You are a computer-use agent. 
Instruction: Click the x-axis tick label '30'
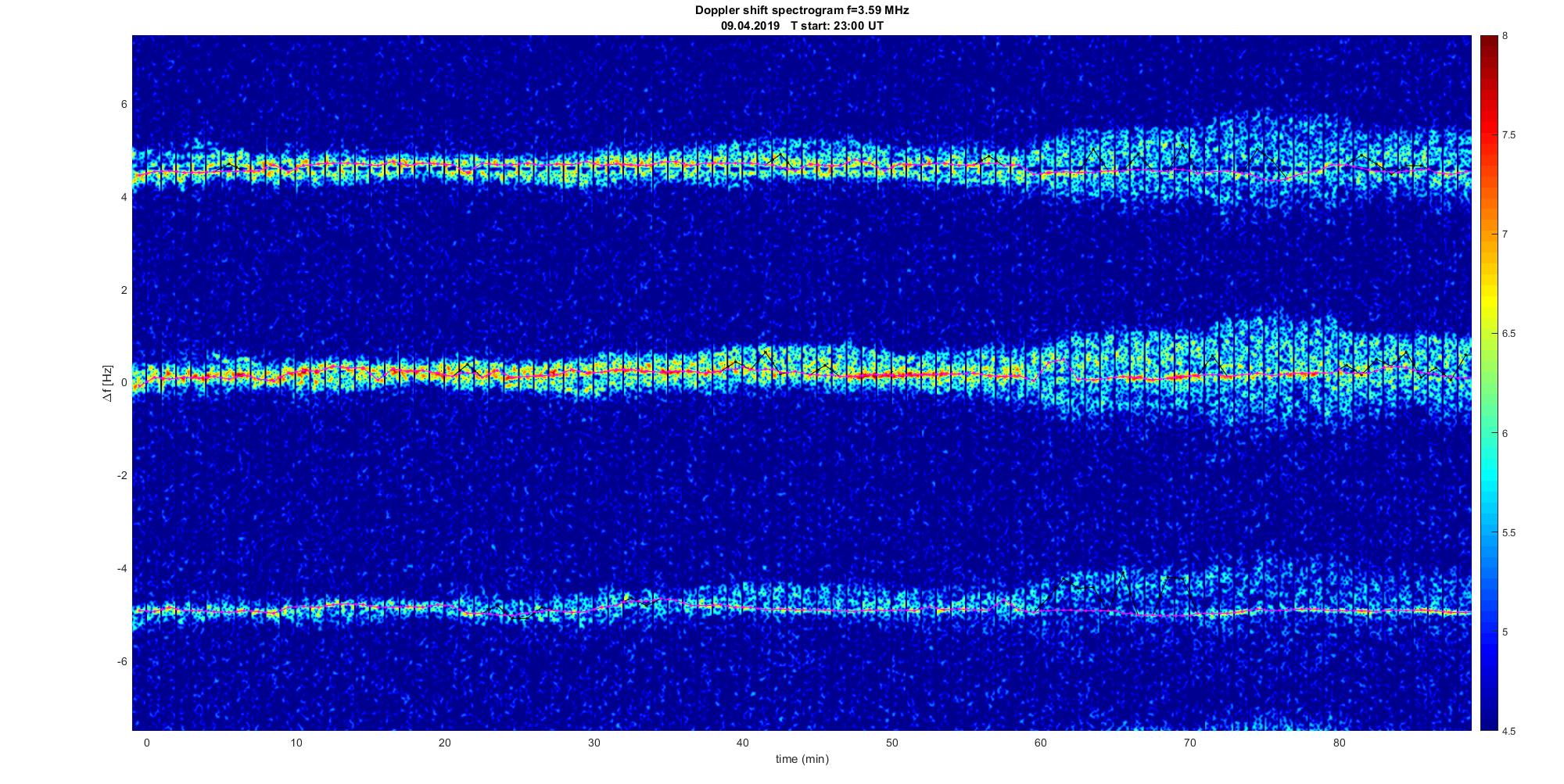tap(594, 743)
